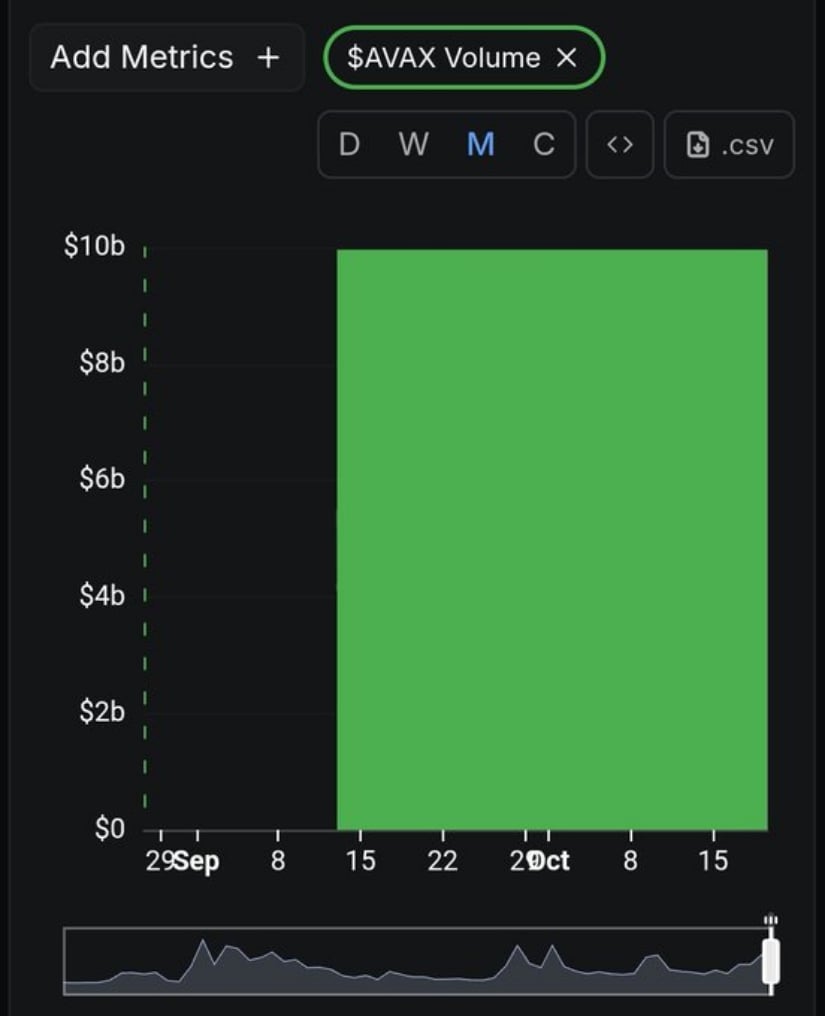Click the 22 date tick on the x-axis
Image resolution: width=825 pixels, height=1016 pixels.
(442, 861)
